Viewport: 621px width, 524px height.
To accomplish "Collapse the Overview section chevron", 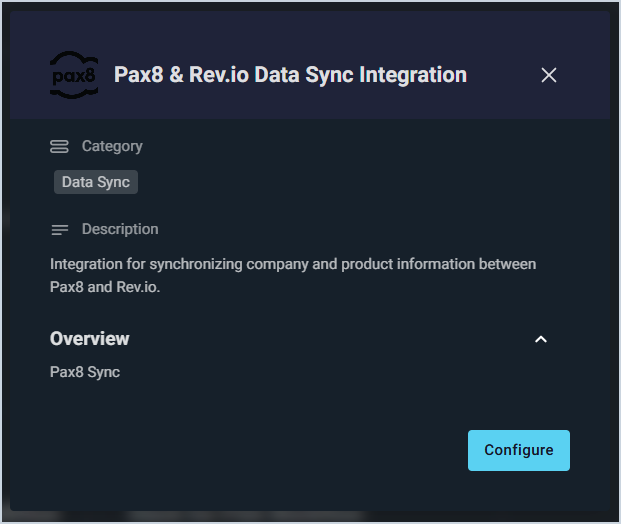I will (x=541, y=339).
